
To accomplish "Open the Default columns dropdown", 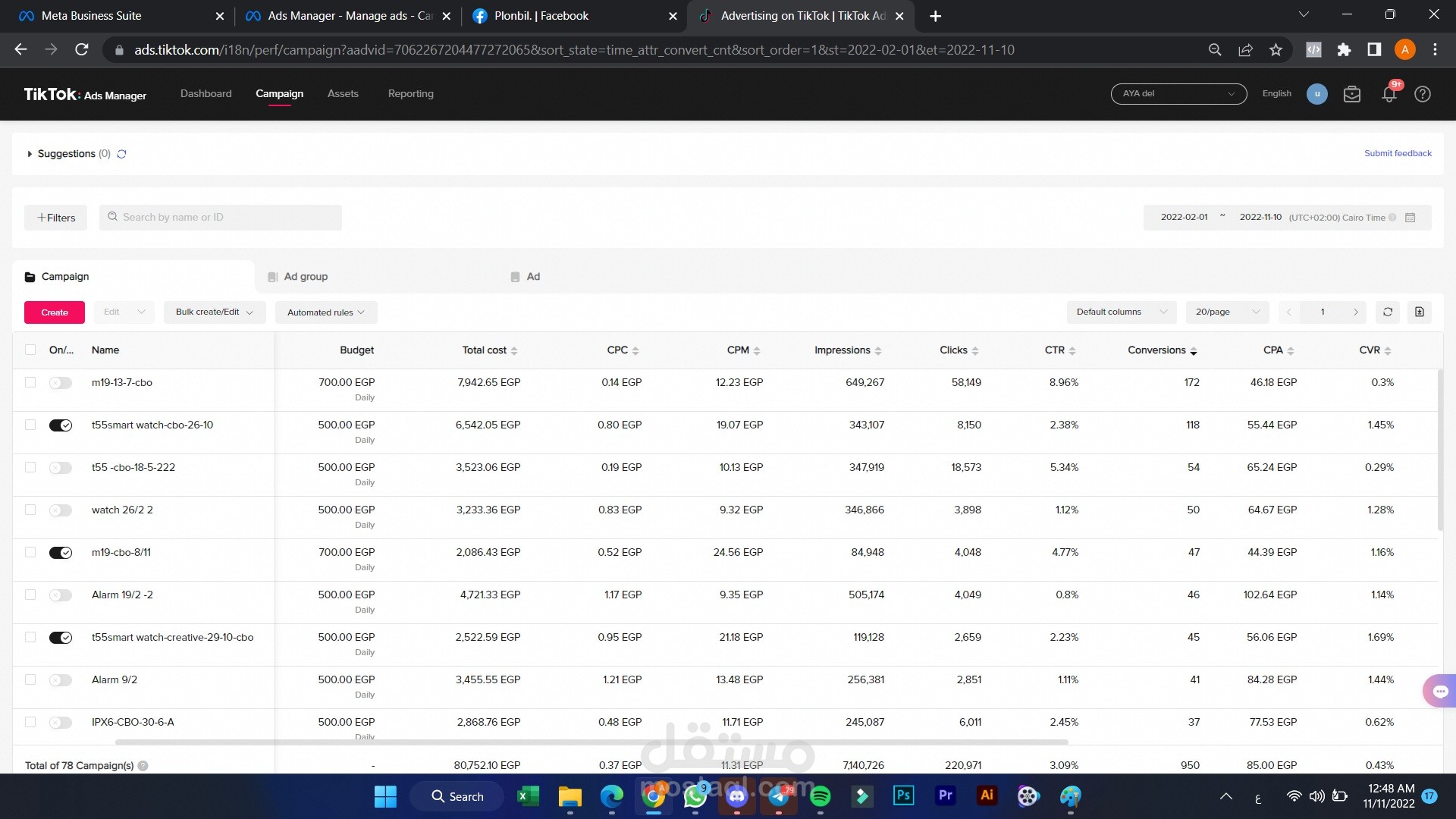I will [1122, 312].
